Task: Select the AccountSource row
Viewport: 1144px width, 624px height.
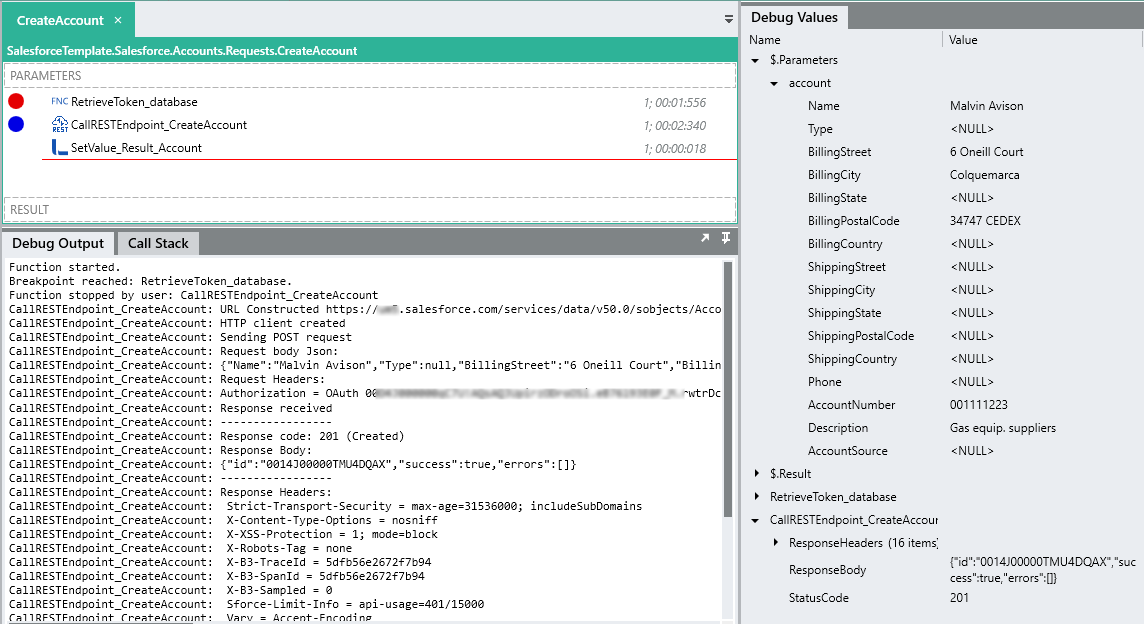Action: tap(943, 451)
